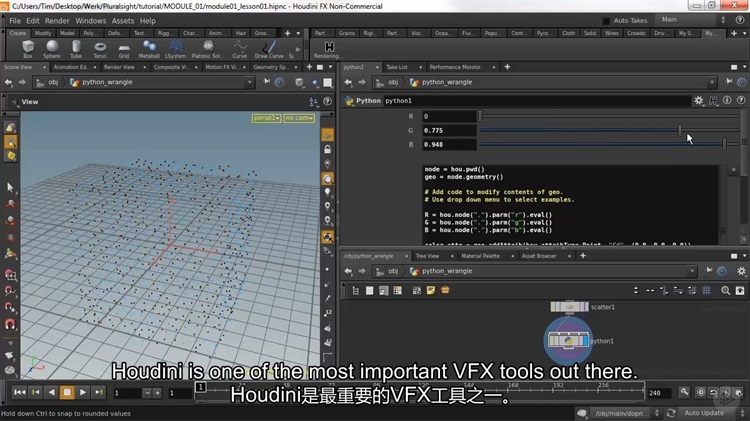Play the timeline forward
750x421 pixels.
coord(83,392)
